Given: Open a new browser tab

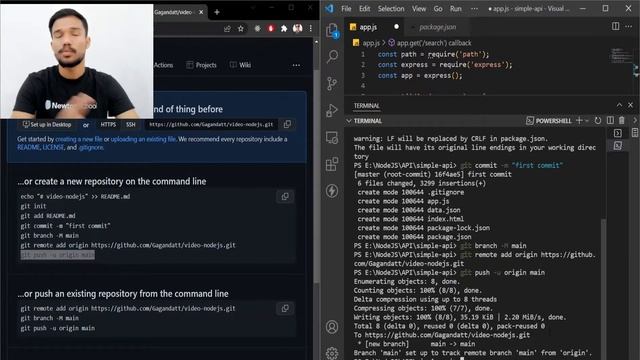Looking at the screenshot, I should [x=217, y=12].
